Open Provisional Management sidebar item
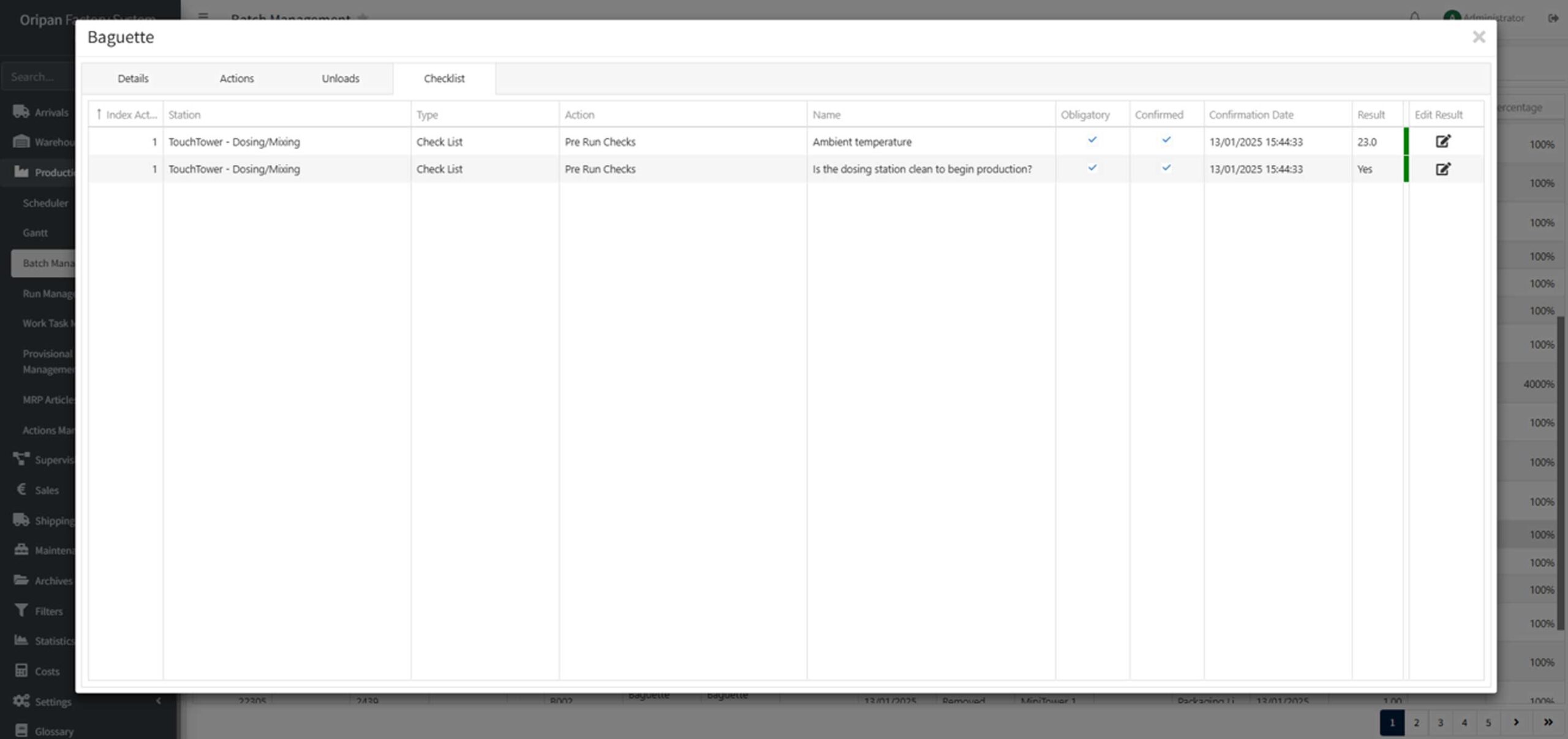Screen dimensions: 1568x739 tap(48, 362)
